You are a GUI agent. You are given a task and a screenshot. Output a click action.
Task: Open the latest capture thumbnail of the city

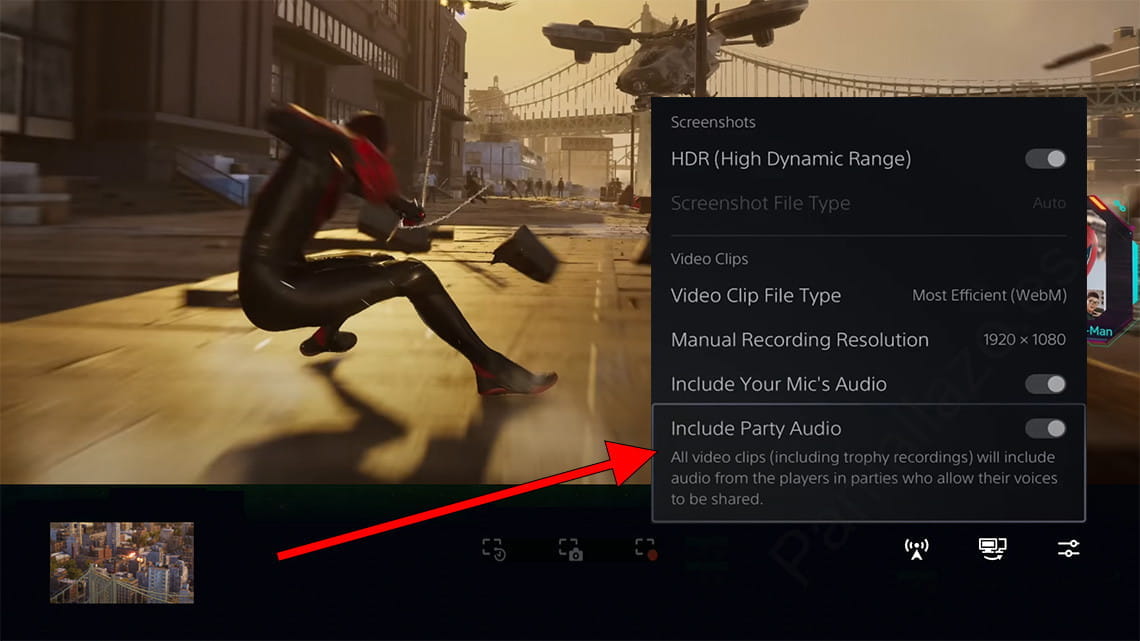click(x=121, y=563)
